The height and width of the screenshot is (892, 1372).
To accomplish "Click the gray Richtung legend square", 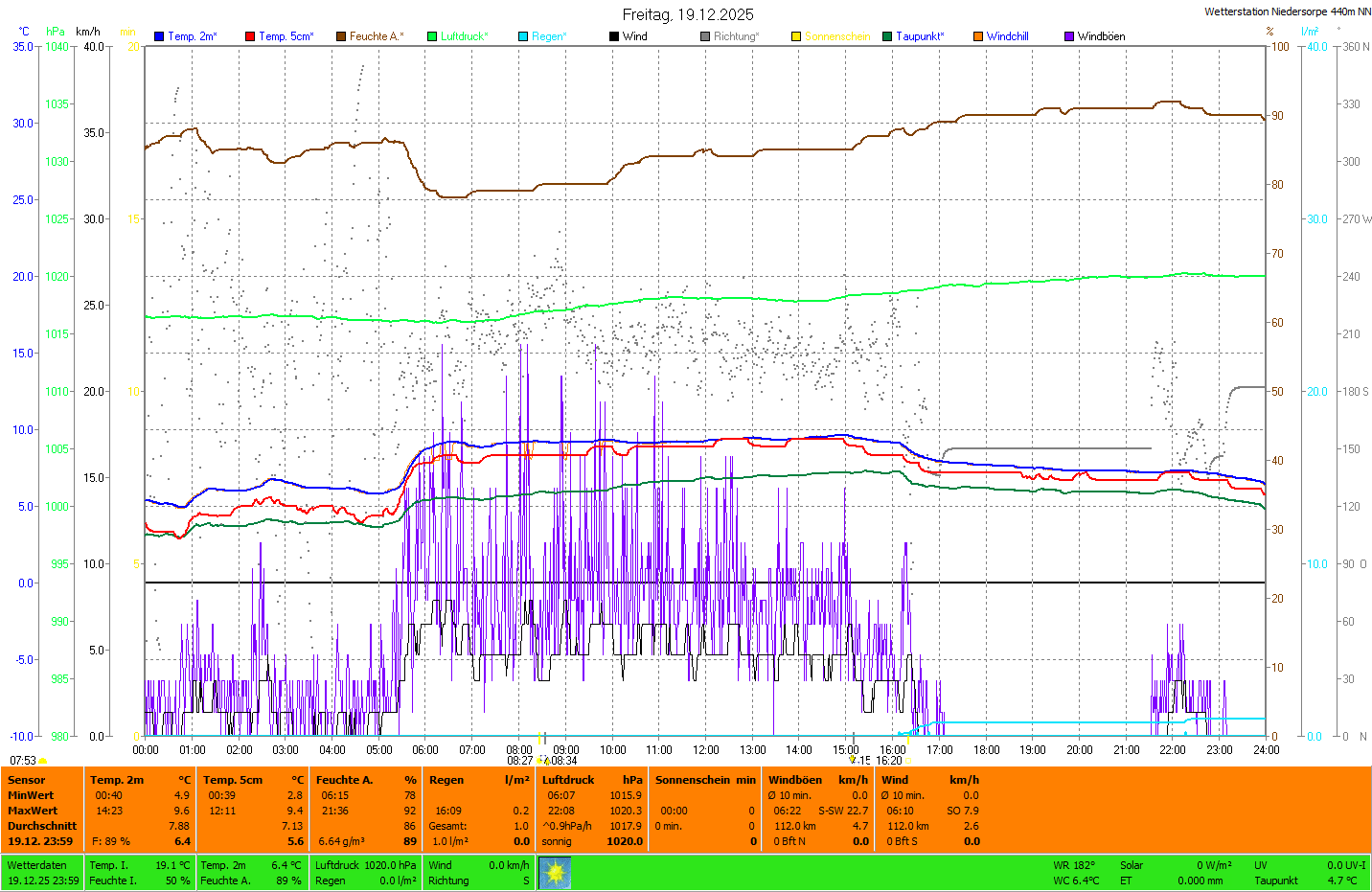I will [705, 36].
